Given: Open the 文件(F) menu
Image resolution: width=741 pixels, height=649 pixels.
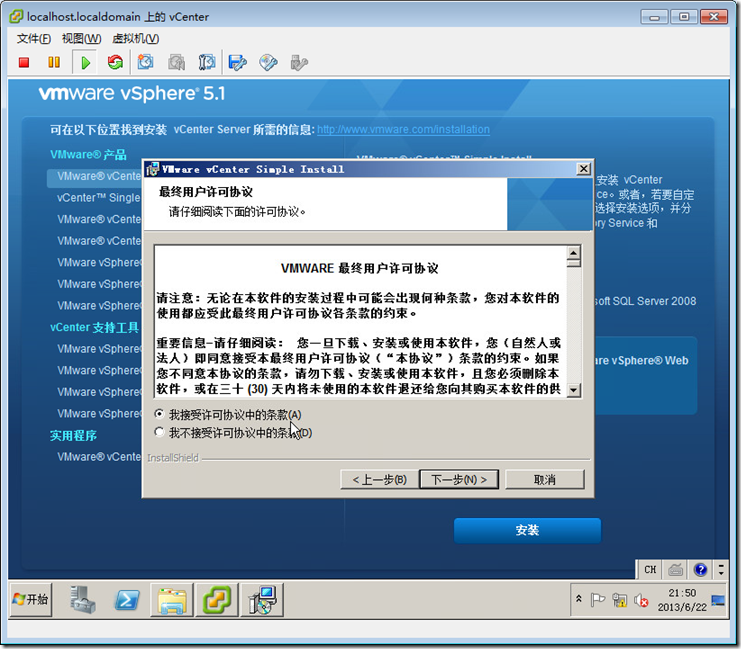Looking at the screenshot, I should coord(34,39).
